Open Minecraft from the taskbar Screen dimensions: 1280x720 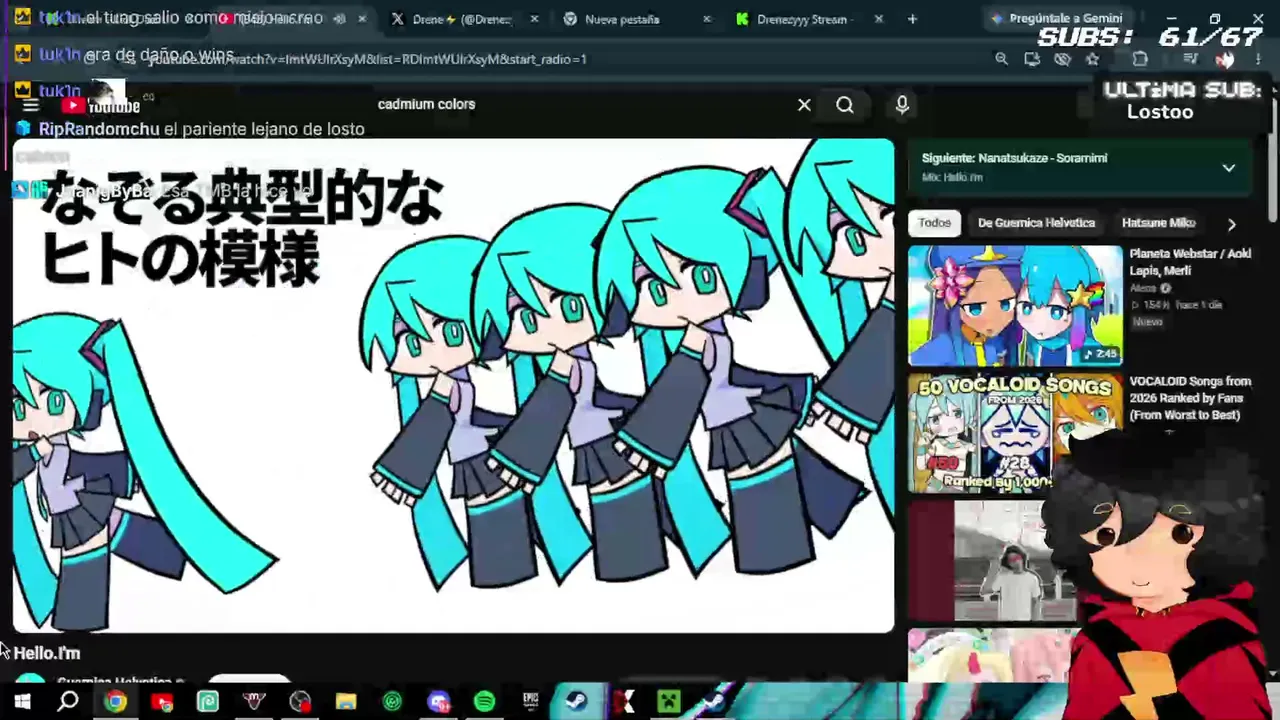click(668, 702)
